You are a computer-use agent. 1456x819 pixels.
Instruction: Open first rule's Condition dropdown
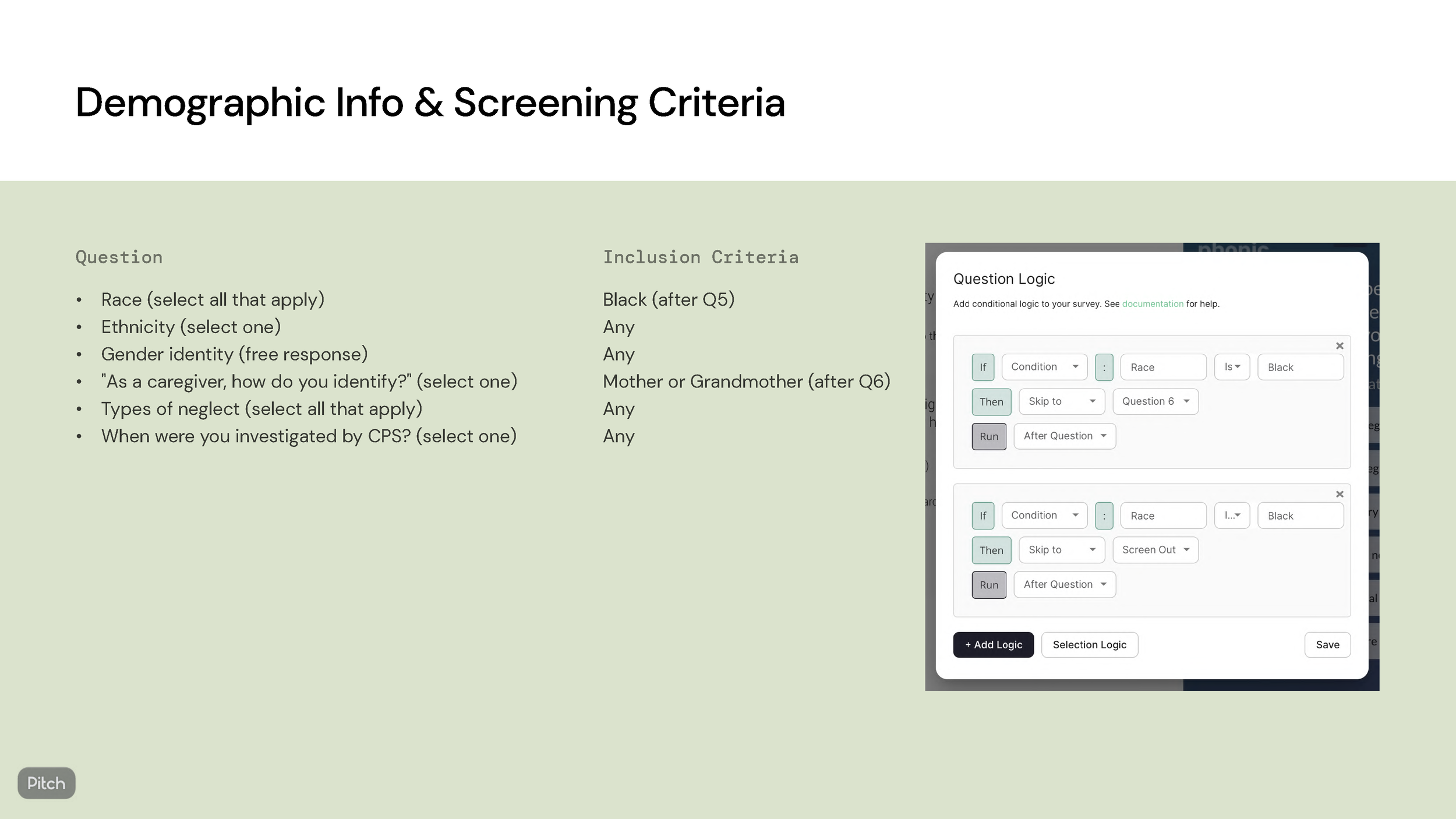click(1044, 367)
